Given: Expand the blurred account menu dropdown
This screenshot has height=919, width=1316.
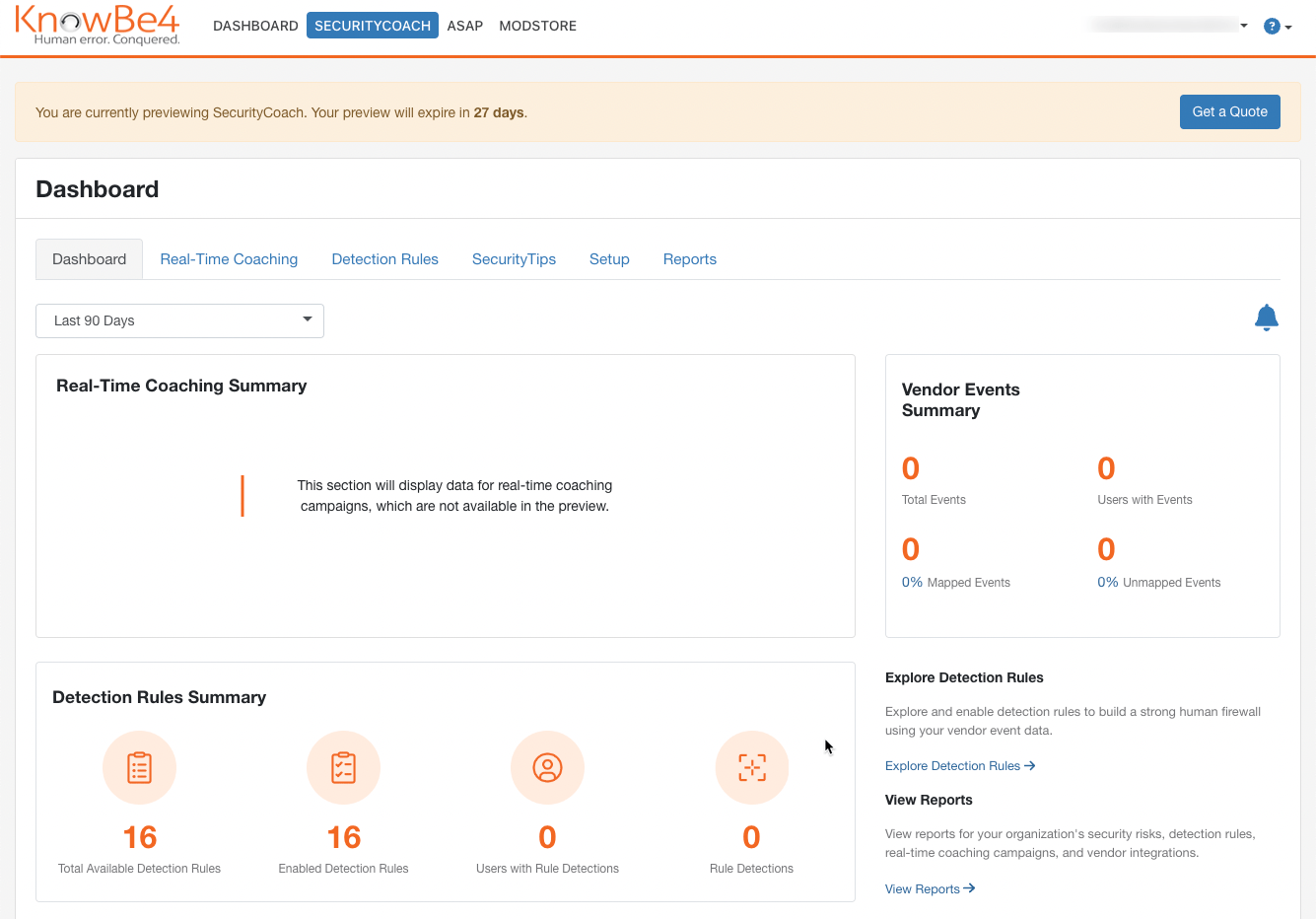Looking at the screenshot, I should pos(1169,26).
